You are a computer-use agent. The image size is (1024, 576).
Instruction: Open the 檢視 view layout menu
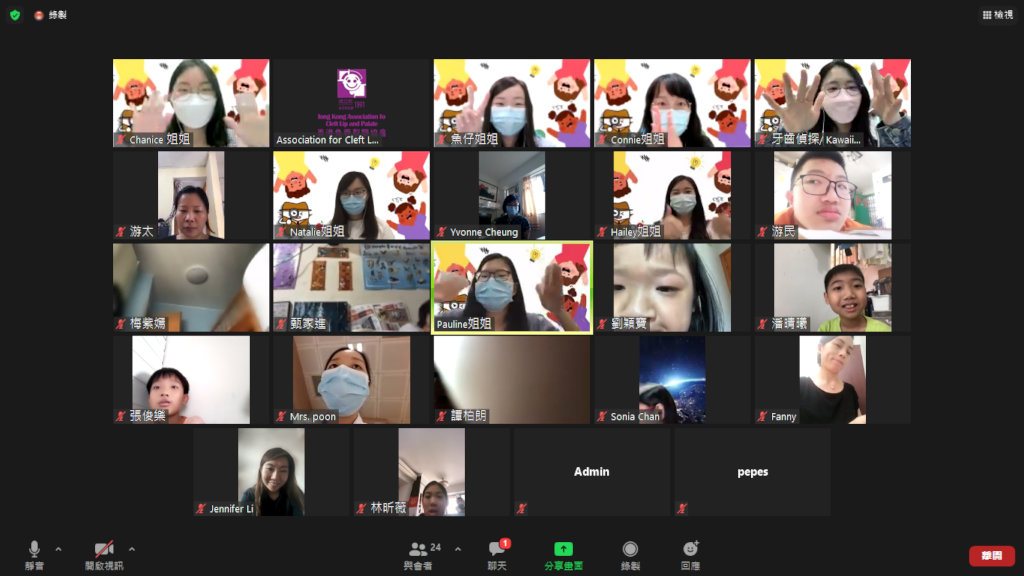click(x=997, y=15)
